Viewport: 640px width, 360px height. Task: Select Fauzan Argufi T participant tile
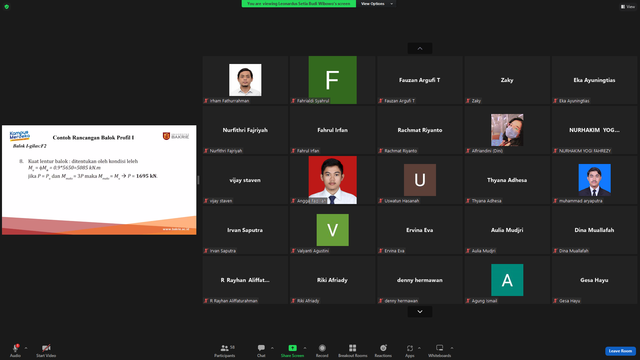tap(420, 80)
